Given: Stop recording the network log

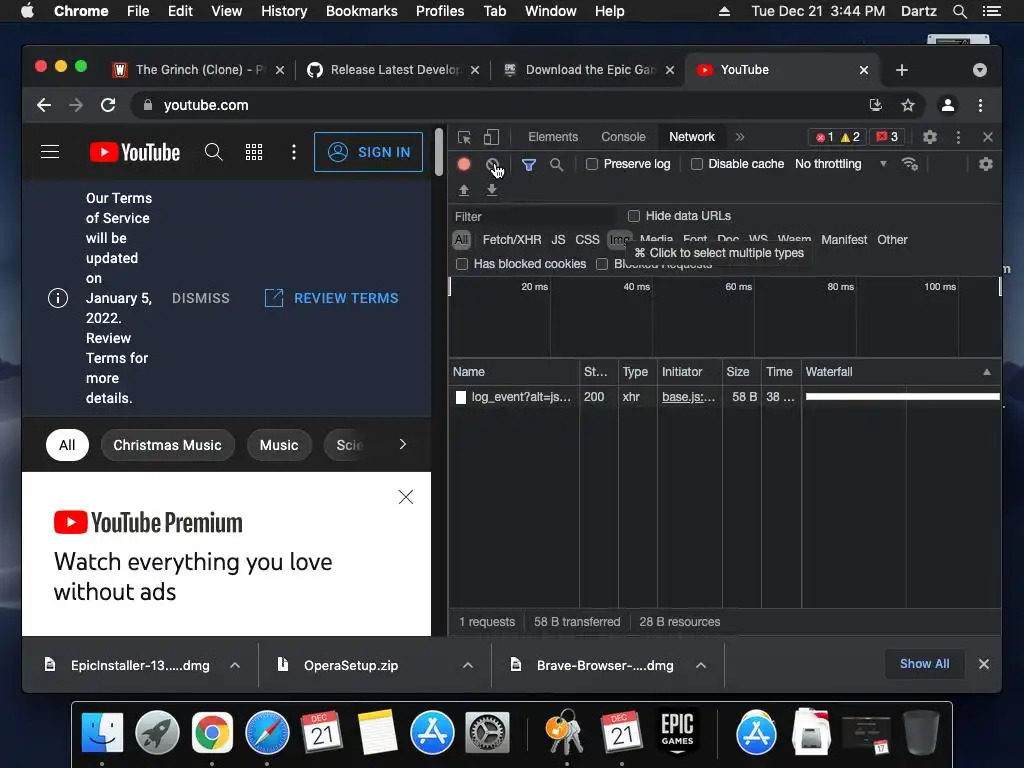Looking at the screenshot, I should [464, 165].
